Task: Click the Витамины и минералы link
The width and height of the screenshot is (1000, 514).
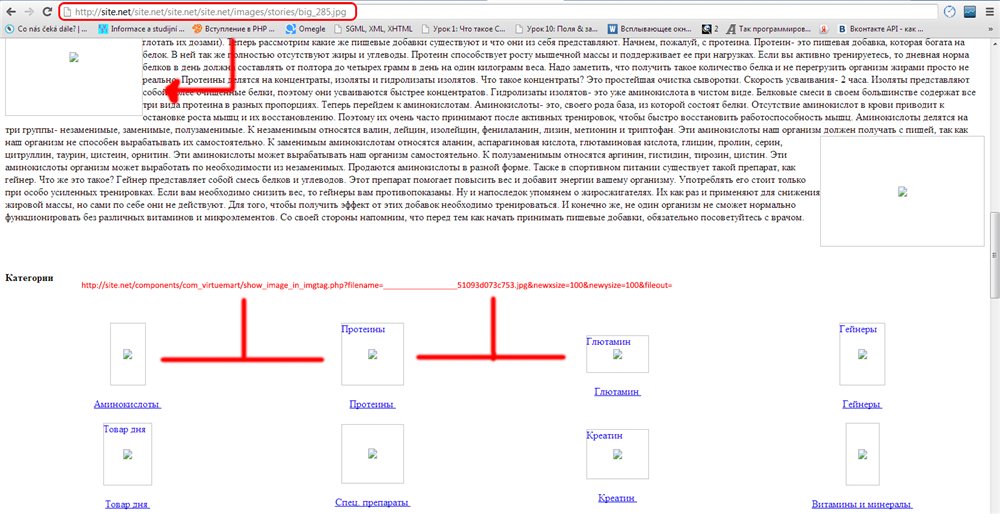Action: [x=861, y=504]
